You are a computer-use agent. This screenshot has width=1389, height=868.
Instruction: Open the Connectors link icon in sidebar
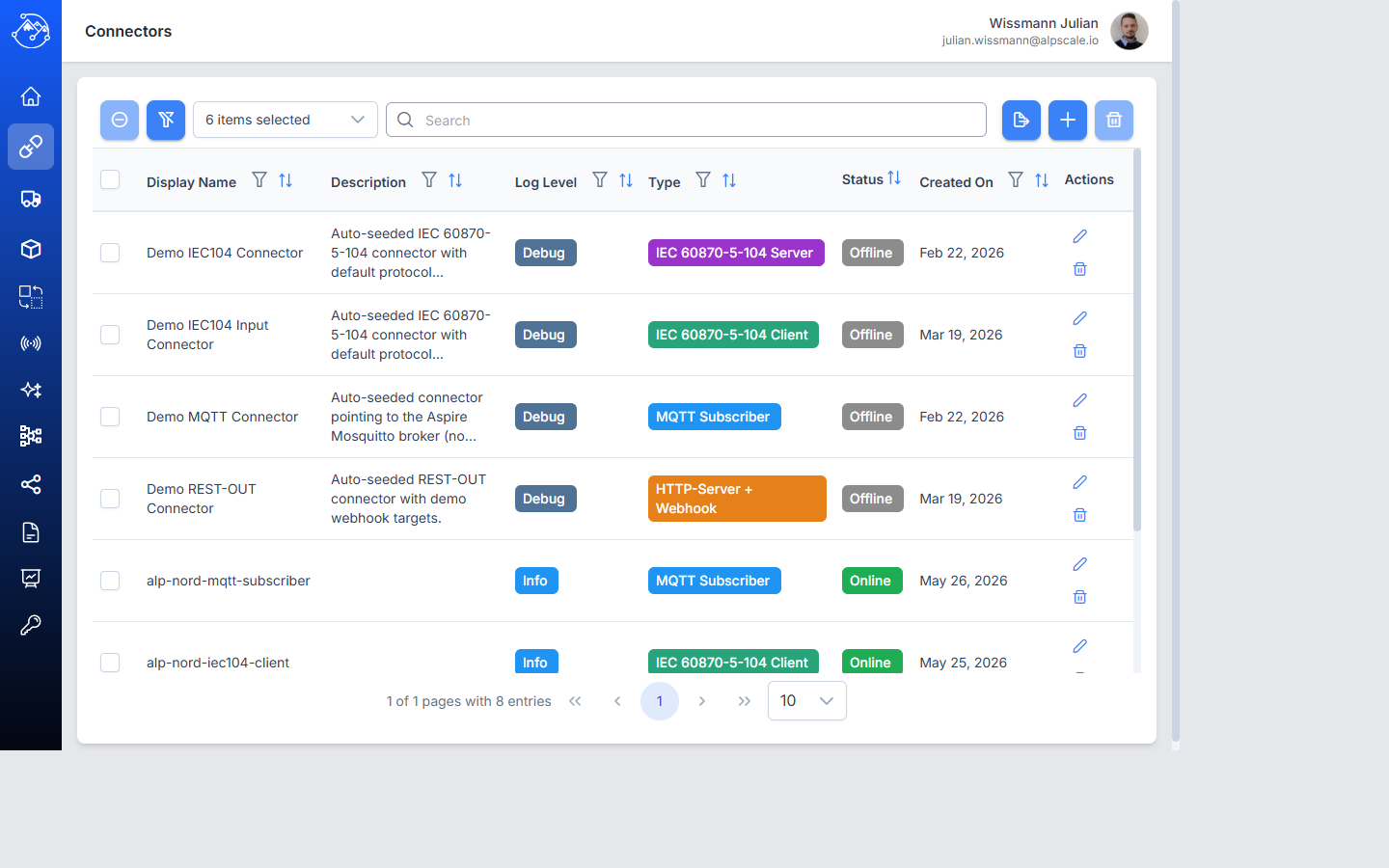pos(31,147)
